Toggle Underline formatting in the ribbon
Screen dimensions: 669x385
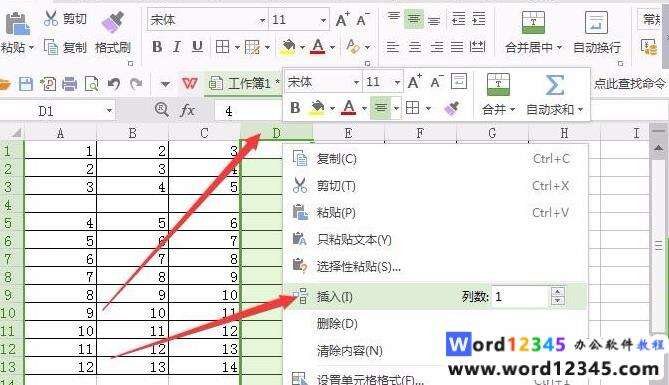tap(197, 47)
